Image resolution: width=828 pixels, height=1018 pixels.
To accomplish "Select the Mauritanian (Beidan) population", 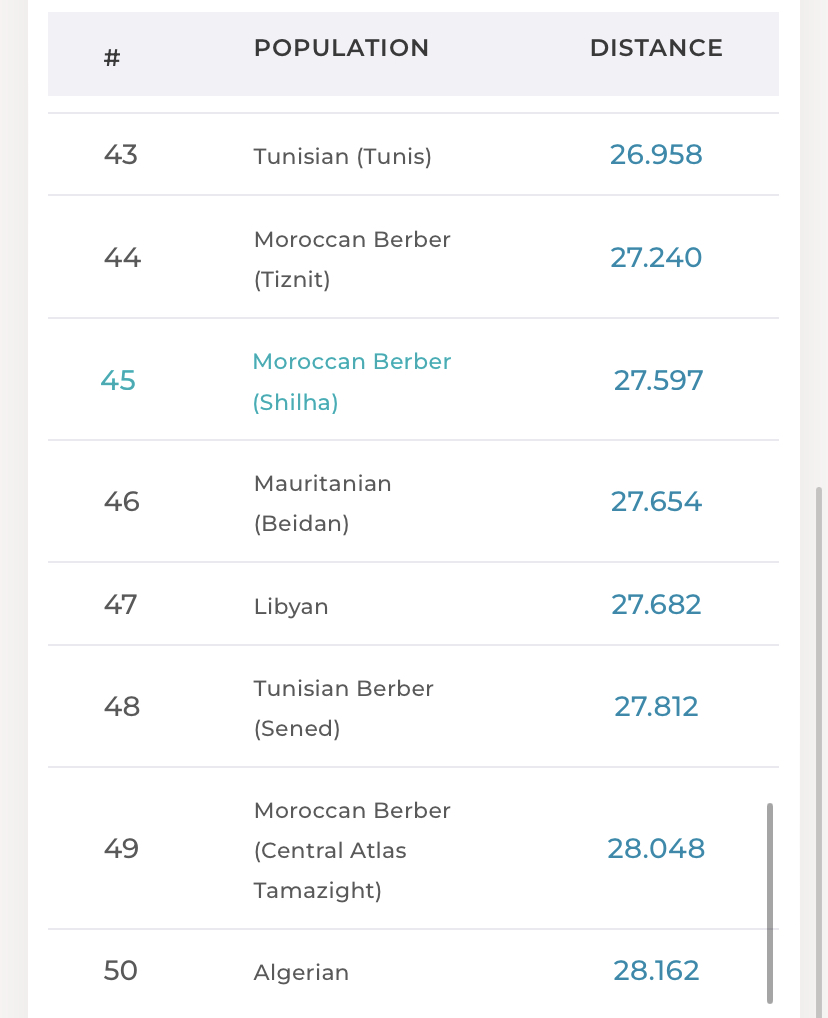I will 322,503.
